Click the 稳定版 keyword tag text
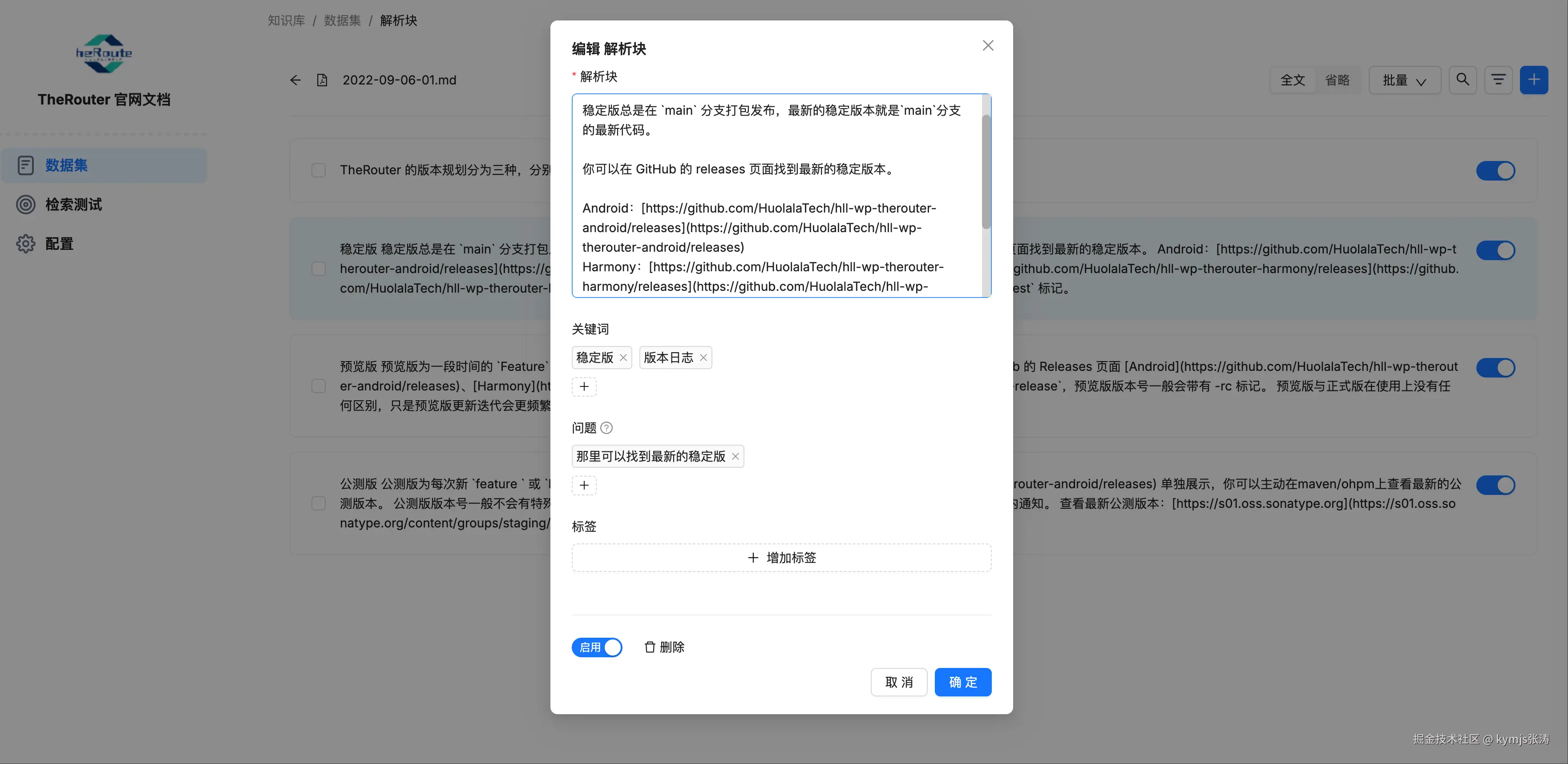The width and height of the screenshot is (1568, 764). tap(595, 358)
